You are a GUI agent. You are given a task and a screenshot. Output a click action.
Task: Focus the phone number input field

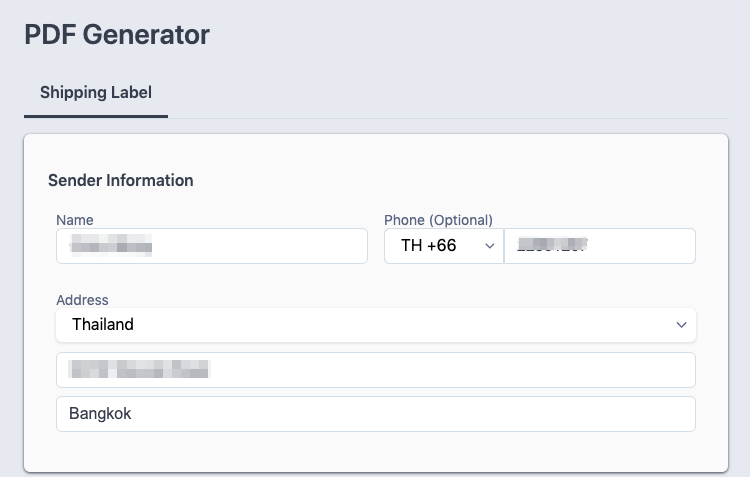600,246
